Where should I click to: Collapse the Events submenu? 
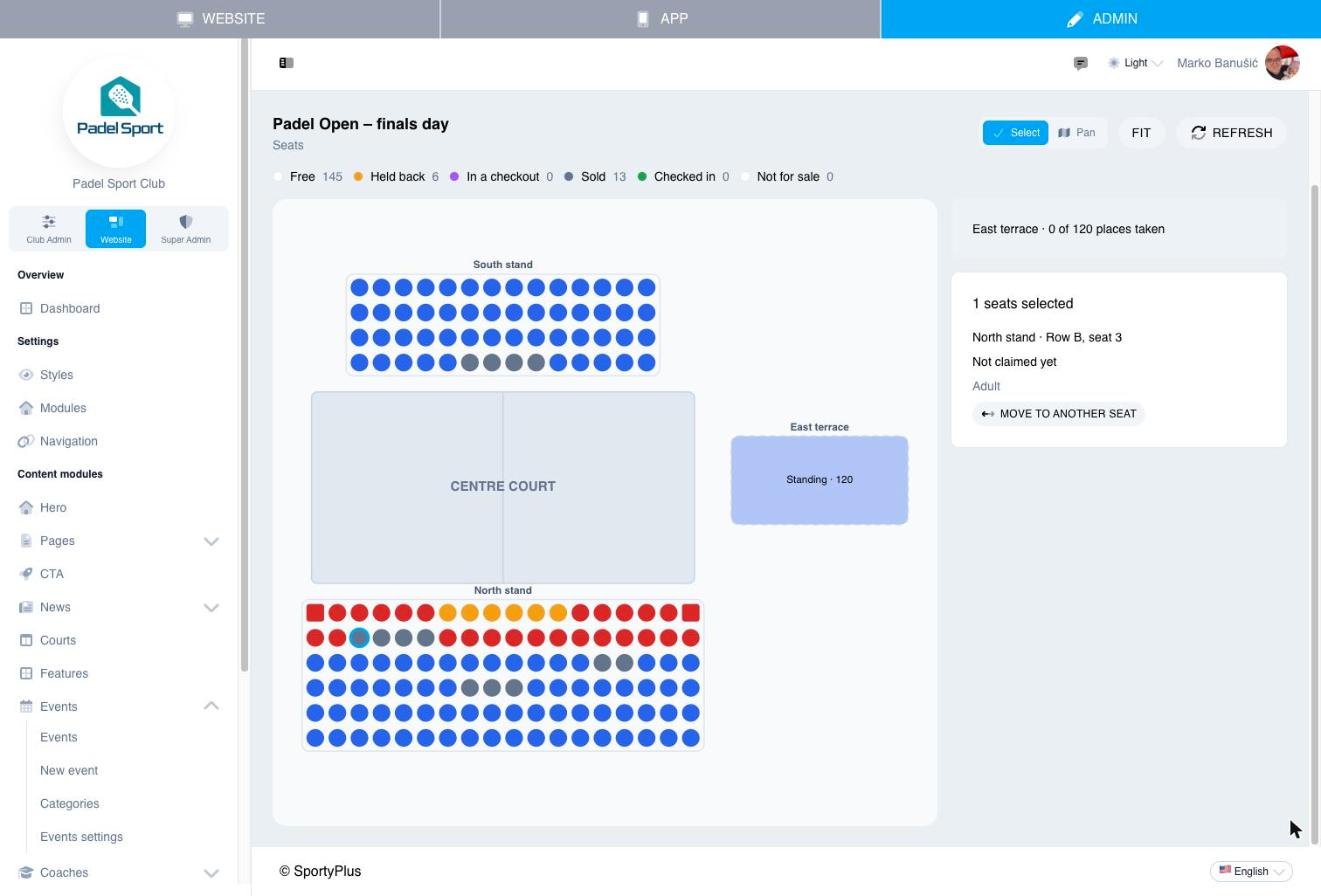[211, 706]
